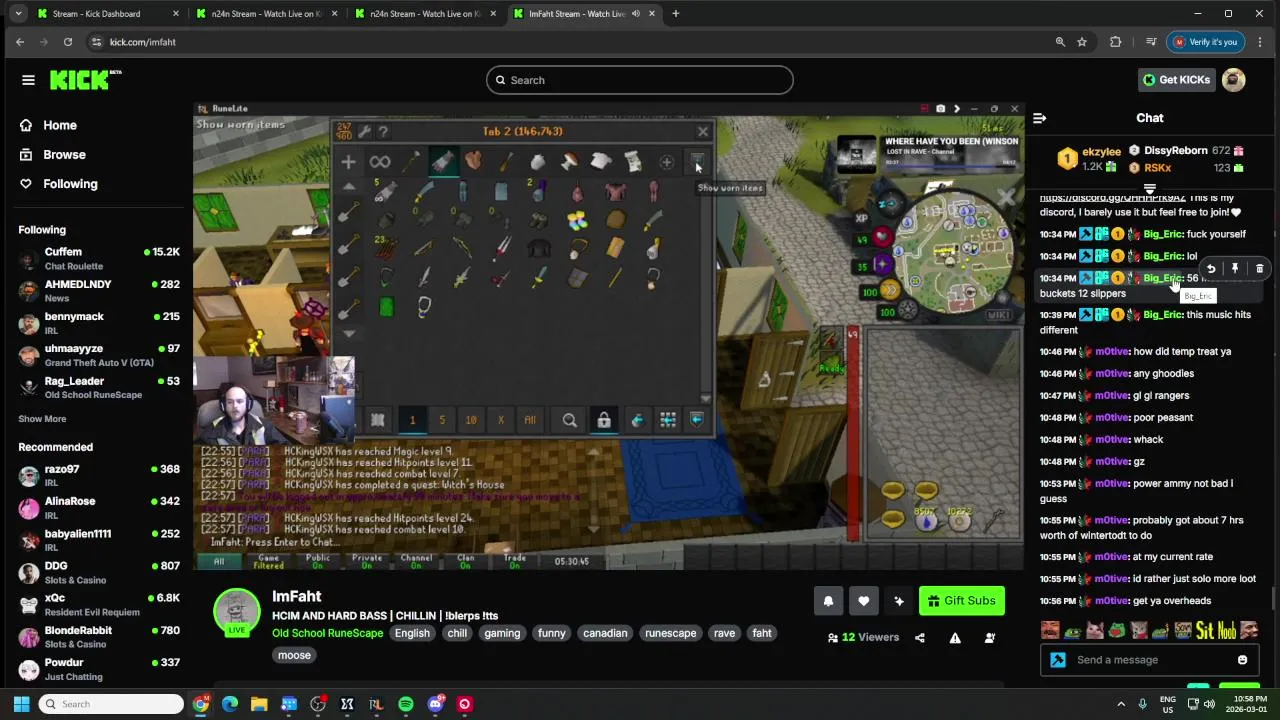Collapse the chat panel with arrow icon
The width and height of the screenshot is (1280, 720).
click(x=1039, y=118)
